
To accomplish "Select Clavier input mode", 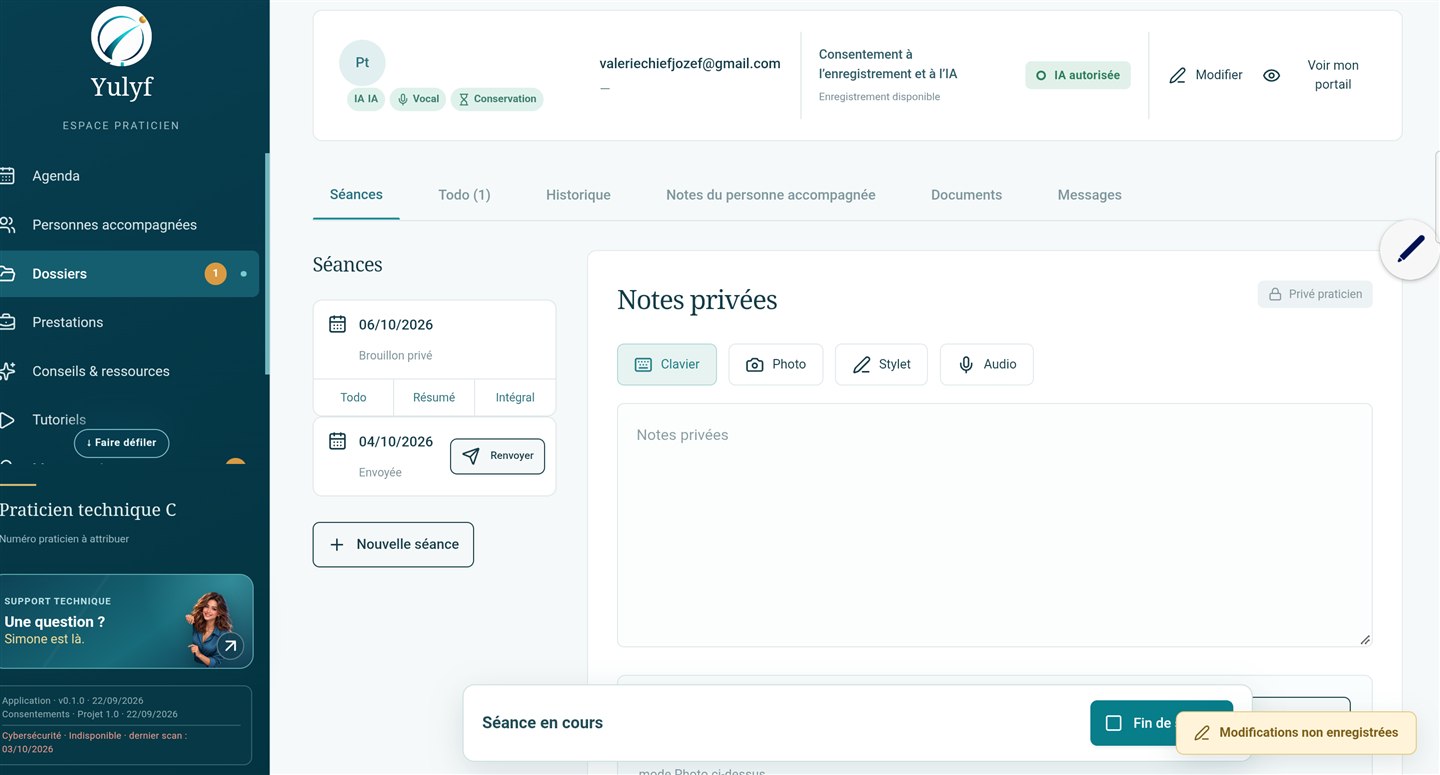I will point(667,365).
